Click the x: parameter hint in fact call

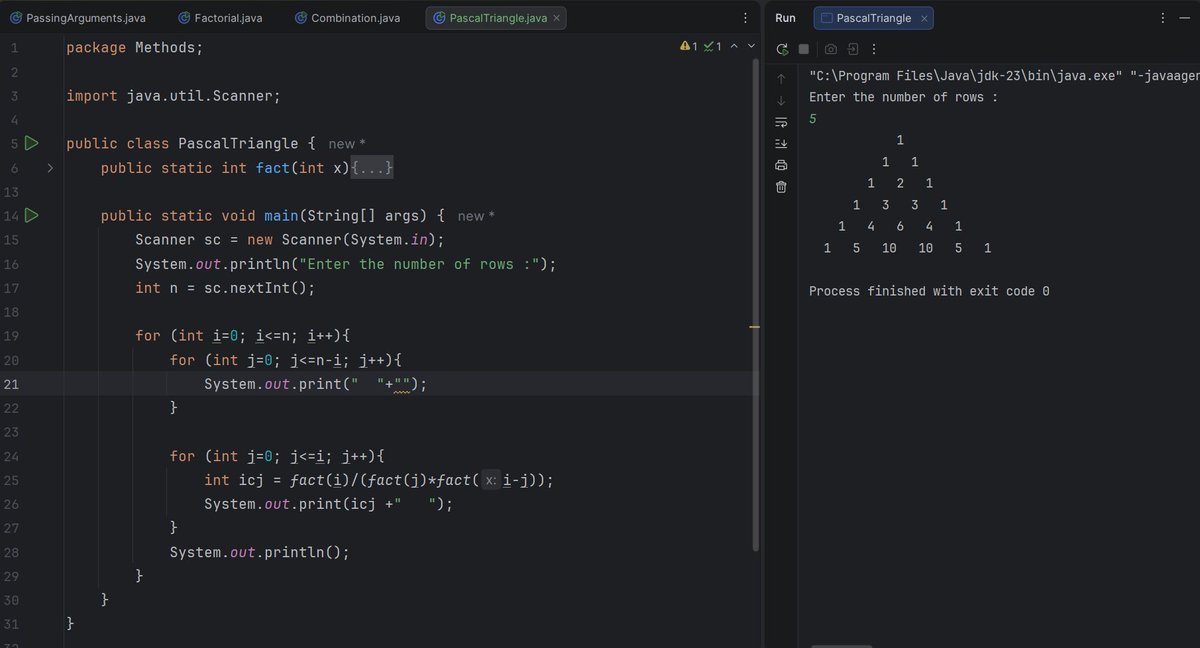491,480
